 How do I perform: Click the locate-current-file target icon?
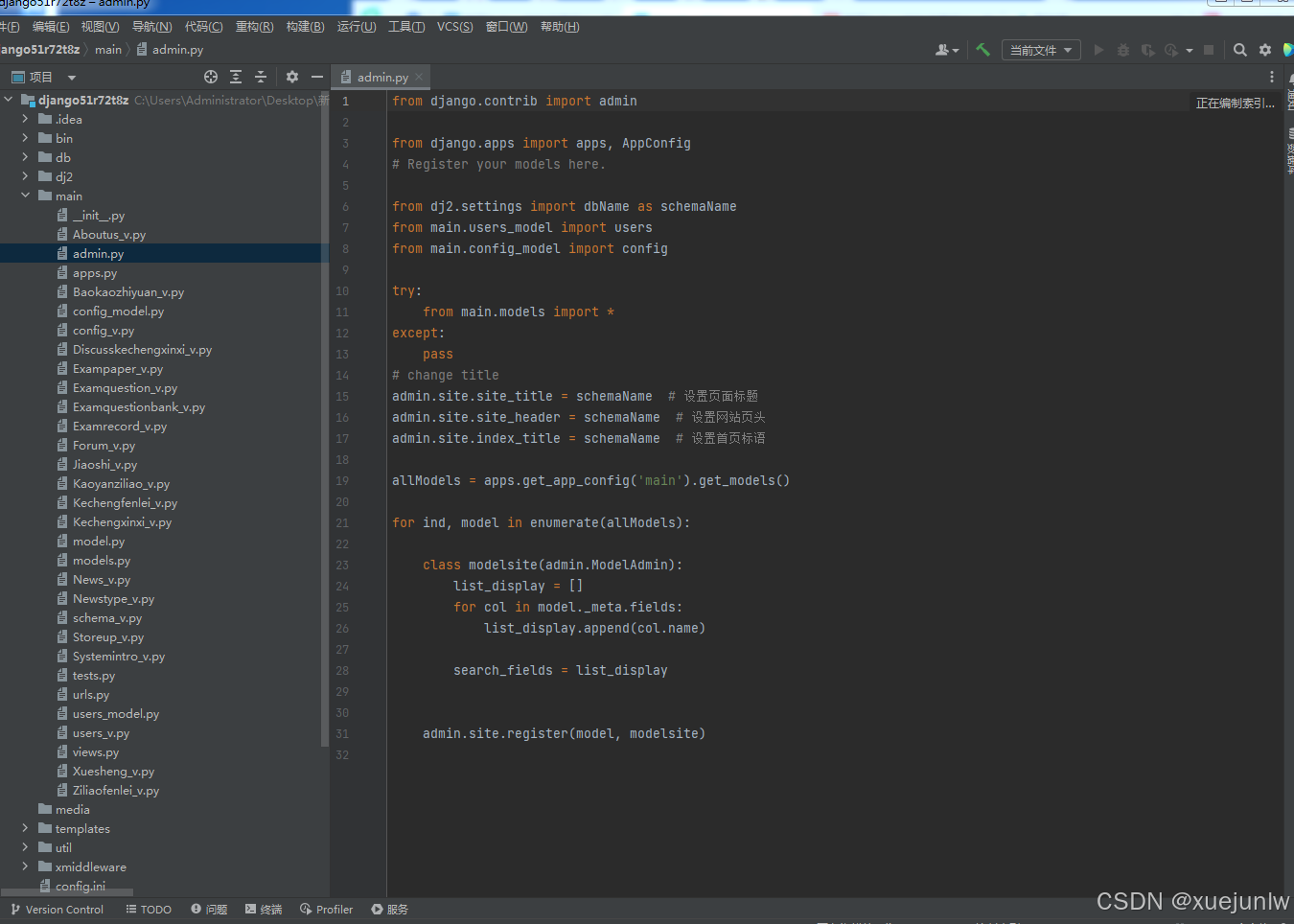tap(211, 77)
